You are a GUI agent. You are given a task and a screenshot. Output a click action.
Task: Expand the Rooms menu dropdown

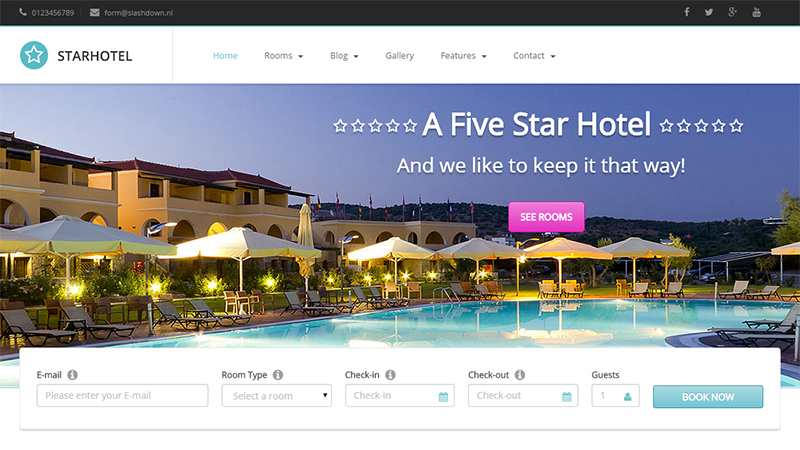pos(284,56)
